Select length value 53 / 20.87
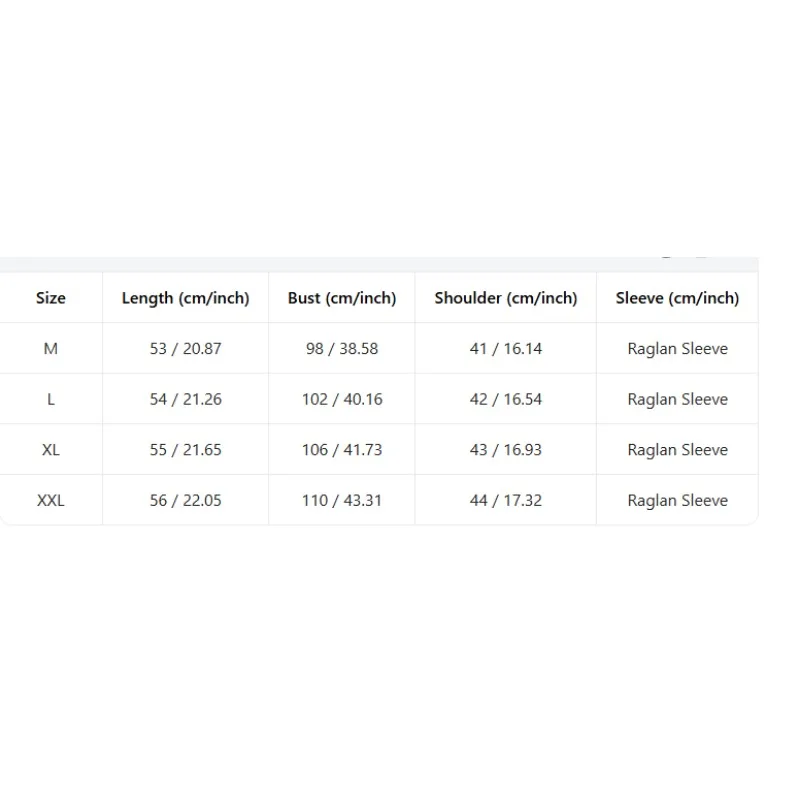 185,348
